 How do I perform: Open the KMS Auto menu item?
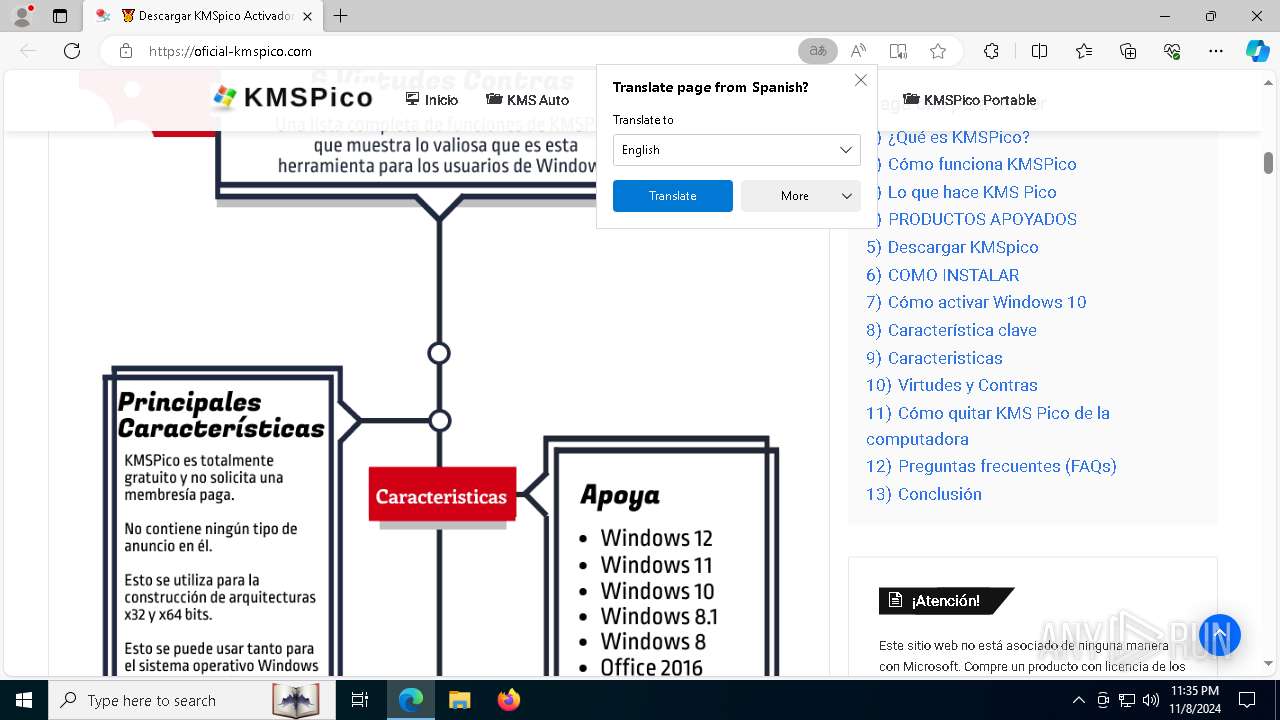[x=527, y=100]
